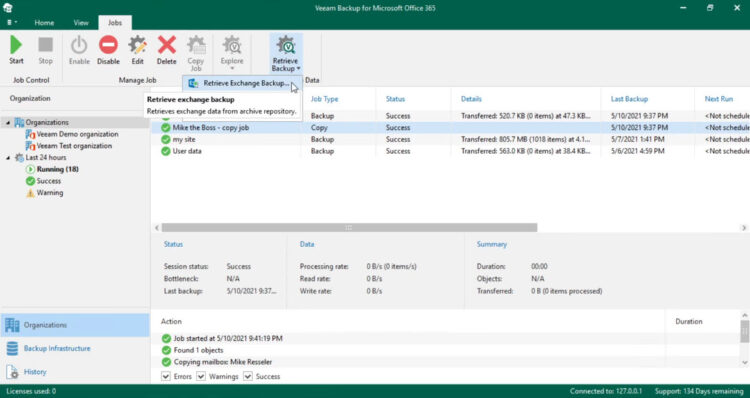Open Organizations navigation pane
This screenshot has width=750, height=398.
(x=75, y=325)
